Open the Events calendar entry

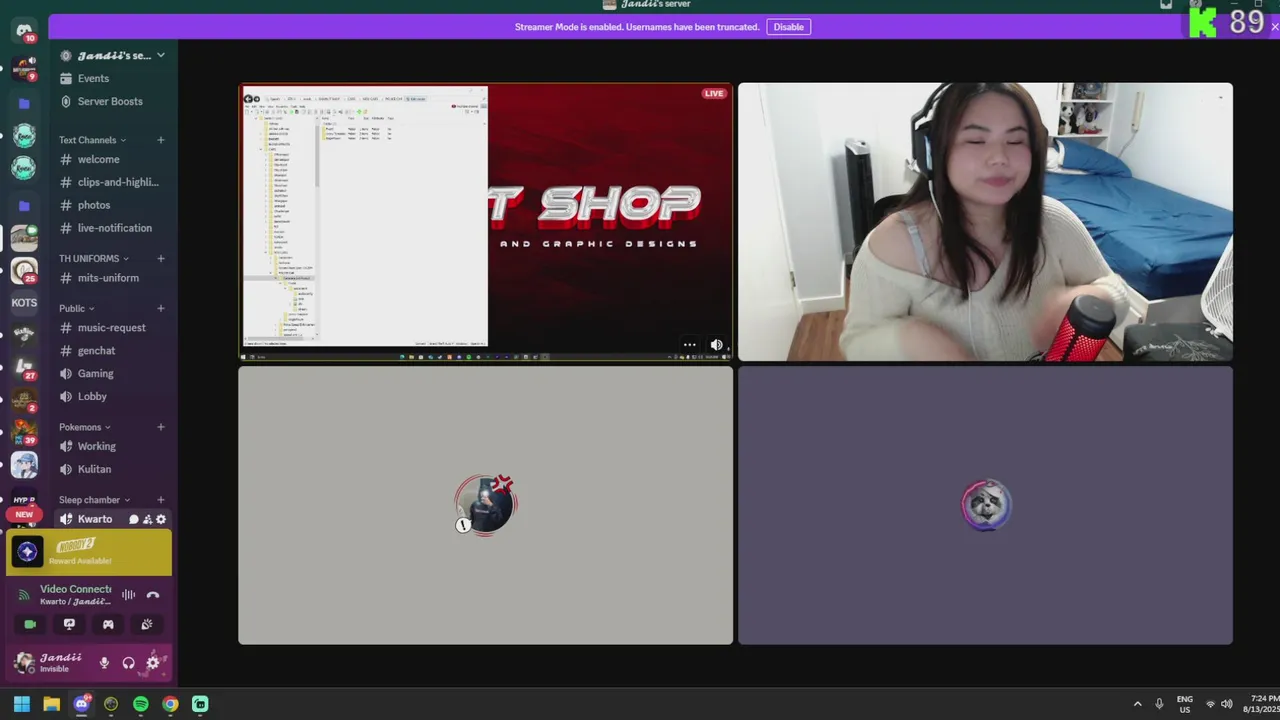(93, 78)
